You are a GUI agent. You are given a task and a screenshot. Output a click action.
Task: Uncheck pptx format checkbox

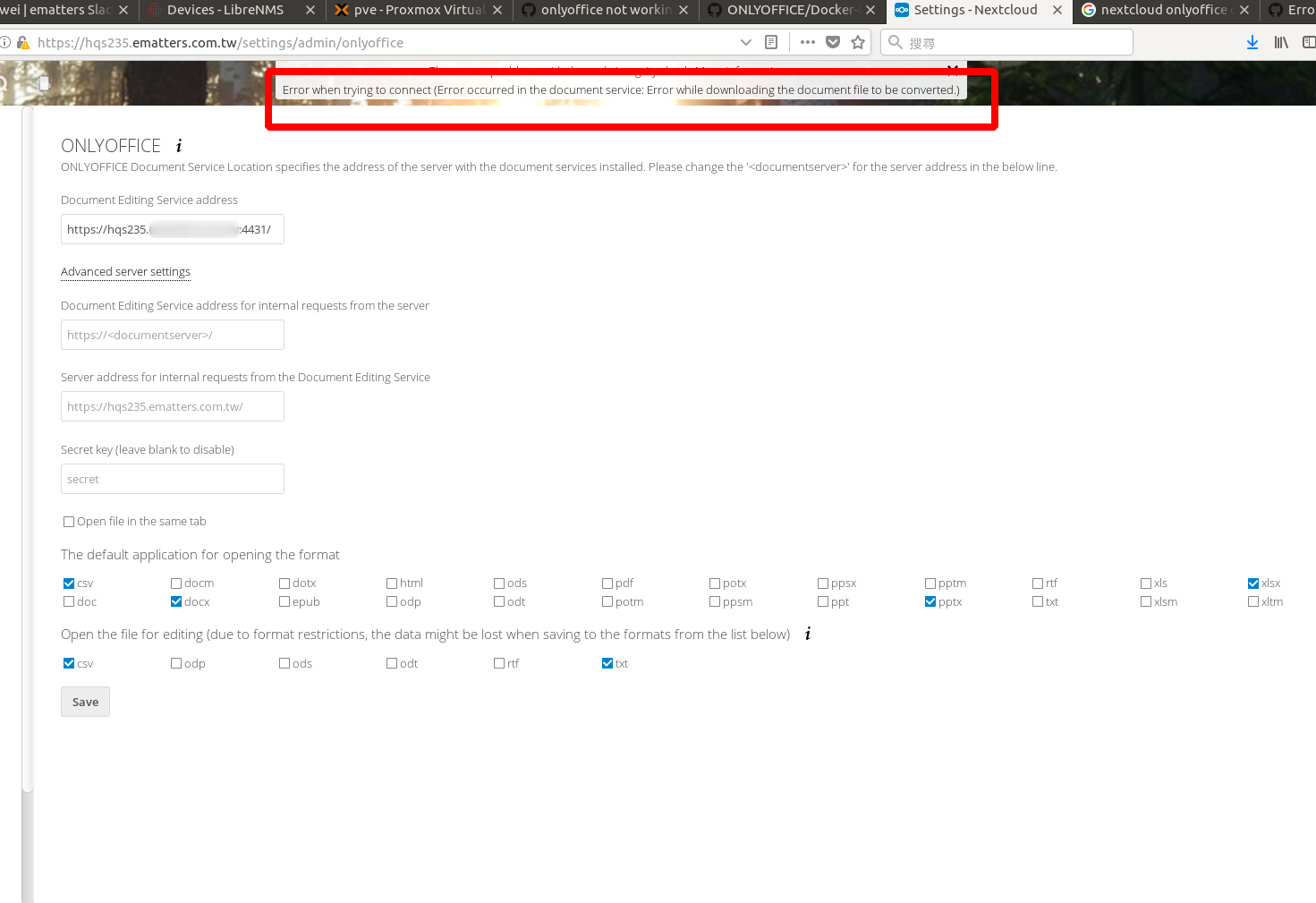tap(930, 602)
